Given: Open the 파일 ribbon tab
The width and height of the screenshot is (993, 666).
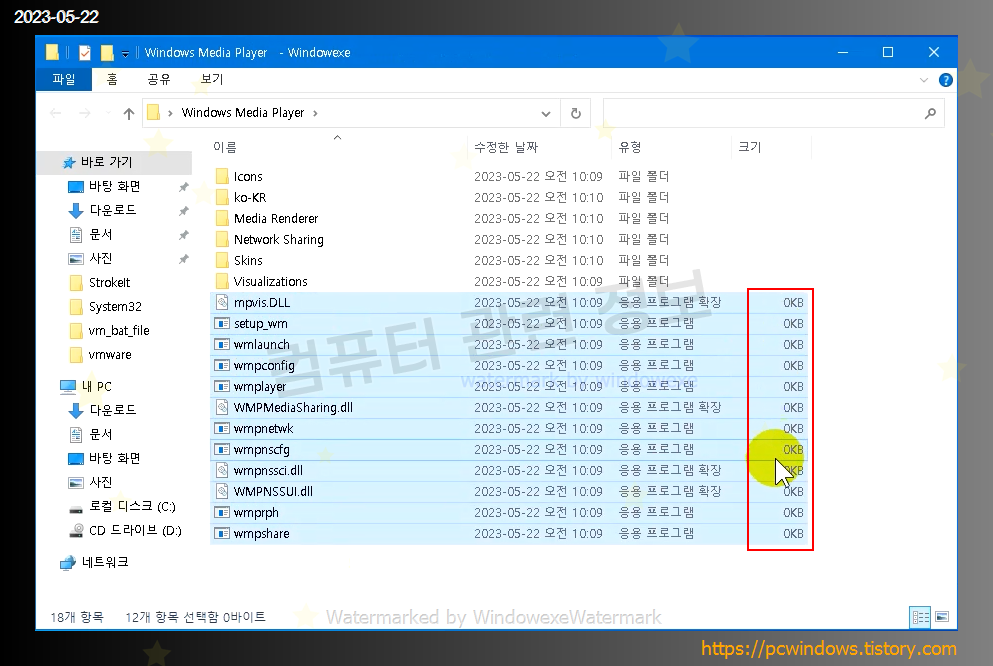Looking at the screenshot, I should tap(63, 79).
